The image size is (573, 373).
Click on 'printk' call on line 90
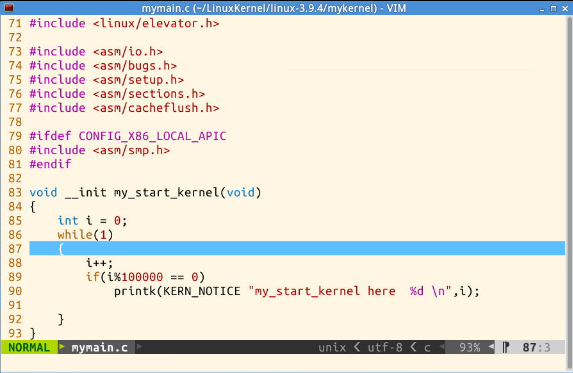tap(135, 291)
